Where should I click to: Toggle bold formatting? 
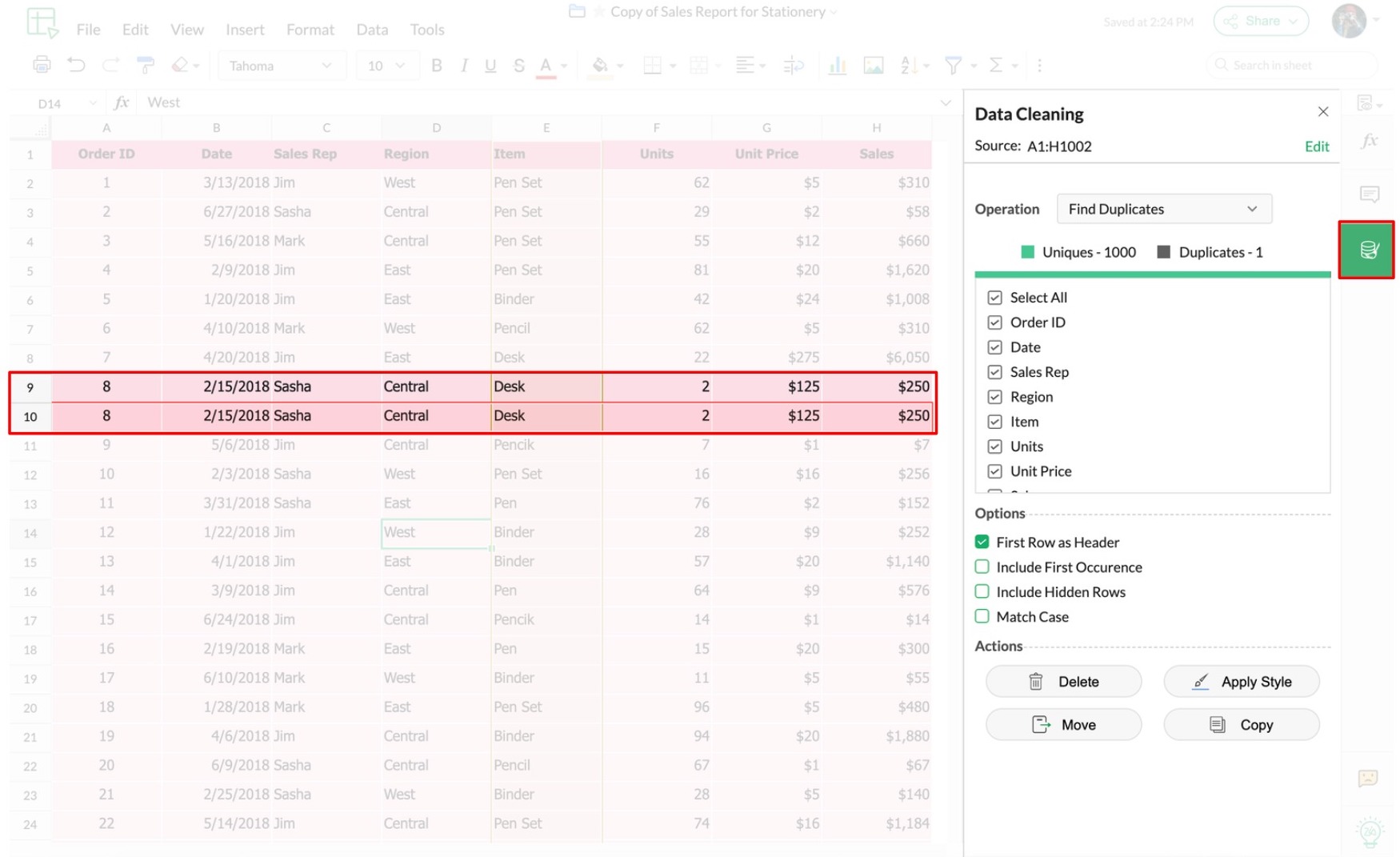click(x=436, y=66)
